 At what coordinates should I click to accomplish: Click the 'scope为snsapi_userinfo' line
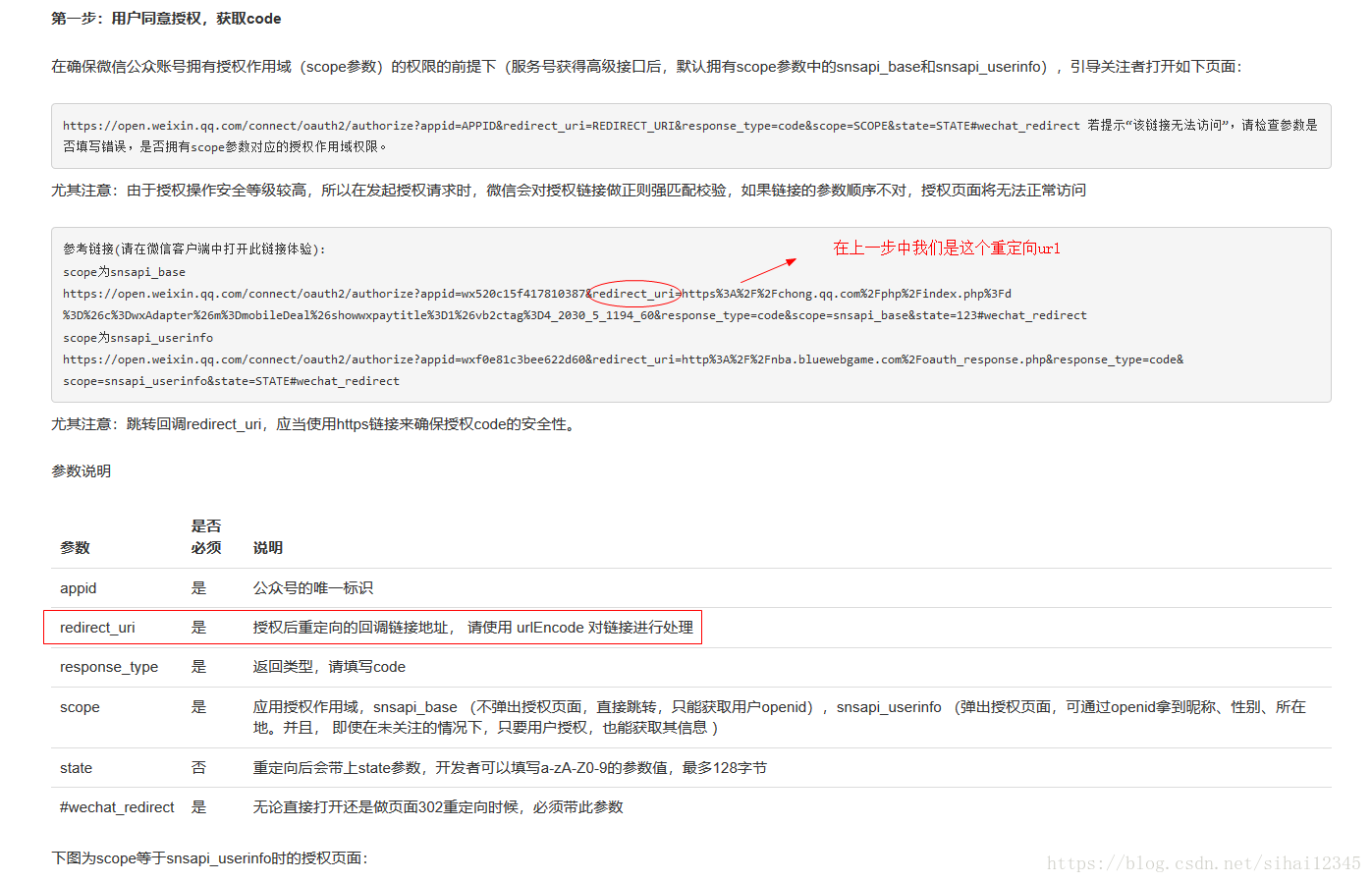coord(137,338)
